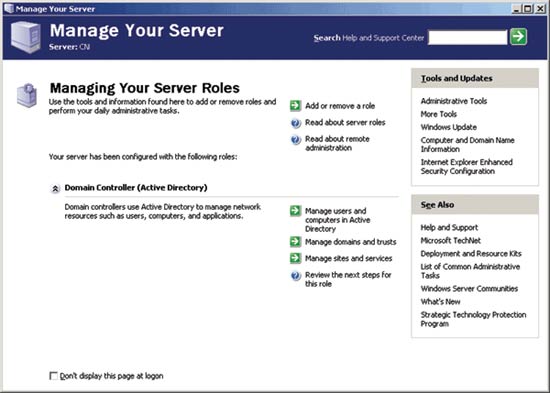
Task: Click help icon next to Read about server roles
Action: [296, 123]
